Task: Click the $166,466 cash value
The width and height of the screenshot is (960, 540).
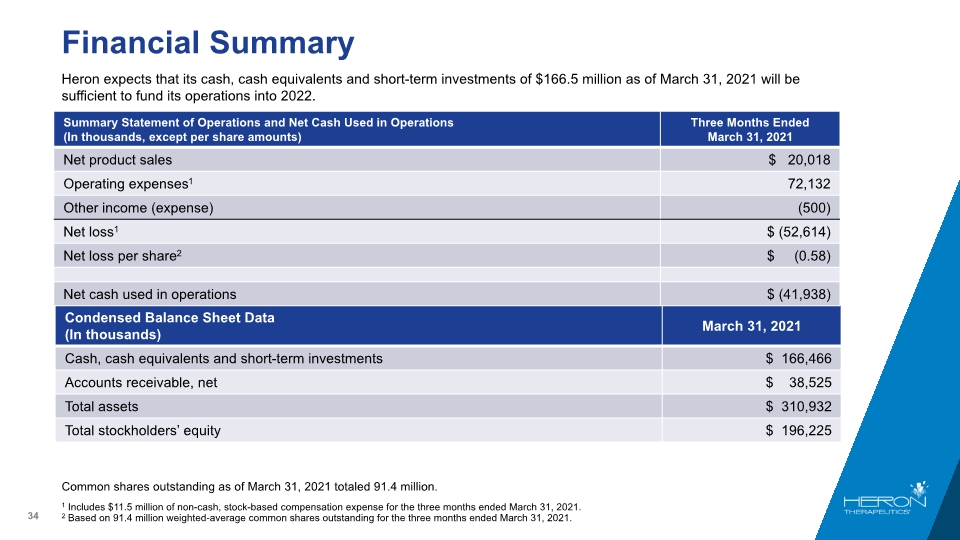Action: pos(798,358)
